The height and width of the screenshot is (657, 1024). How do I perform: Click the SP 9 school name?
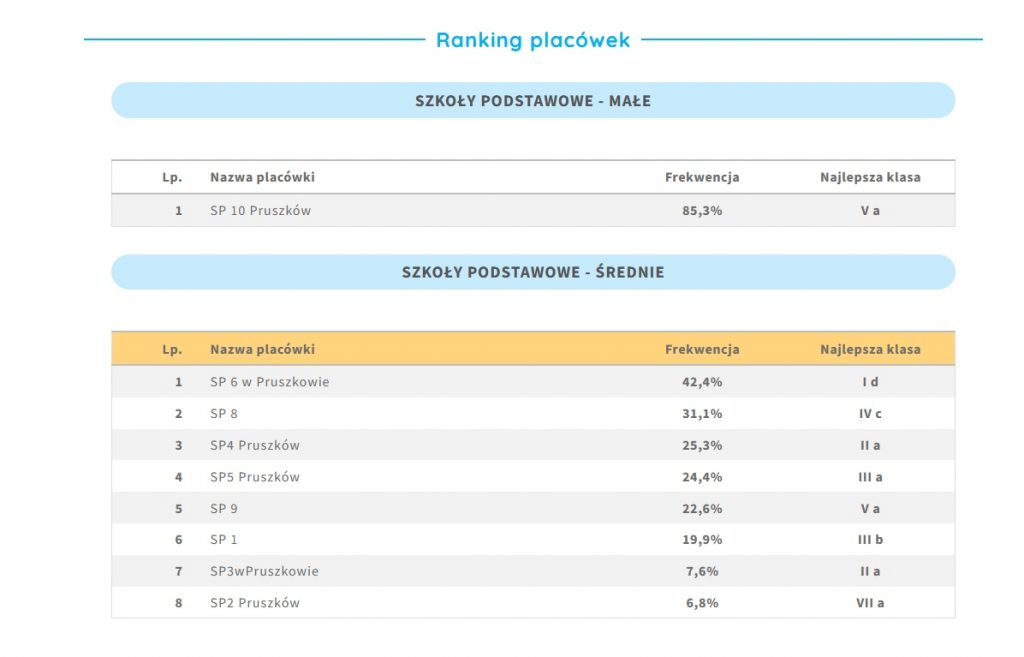tap(224, 508)
